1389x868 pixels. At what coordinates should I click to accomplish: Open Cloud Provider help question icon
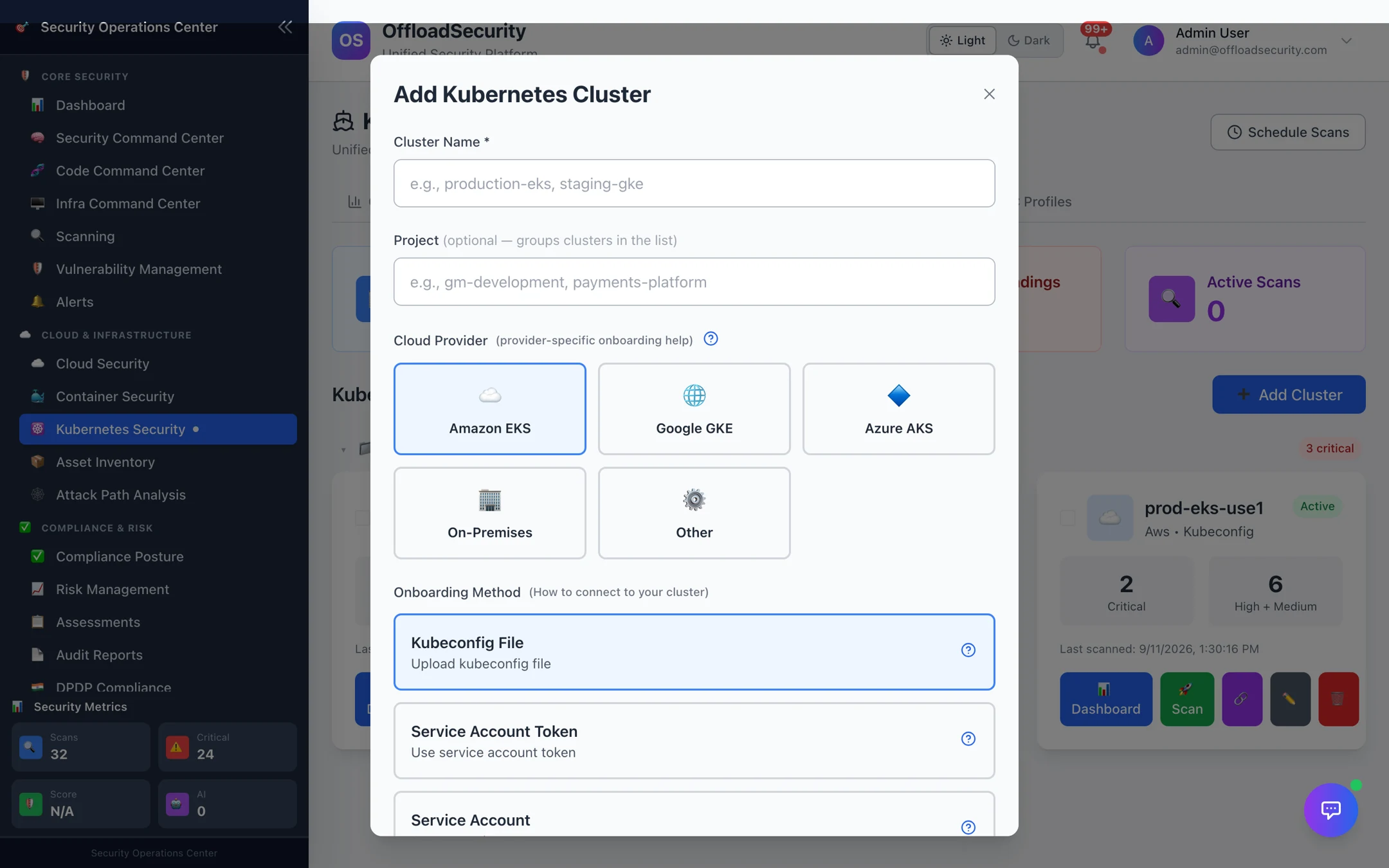(x=711, y=339)
